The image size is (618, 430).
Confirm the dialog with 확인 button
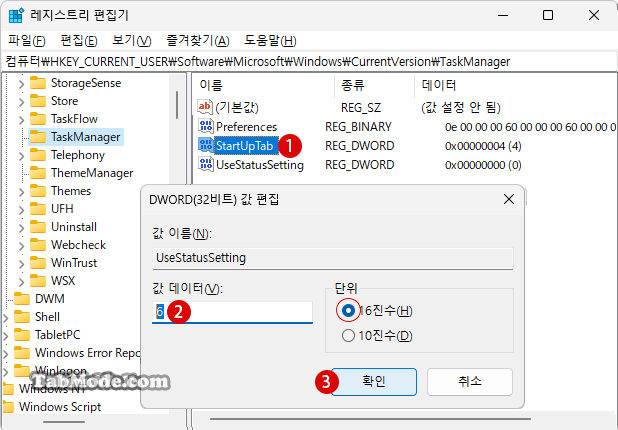374,382
